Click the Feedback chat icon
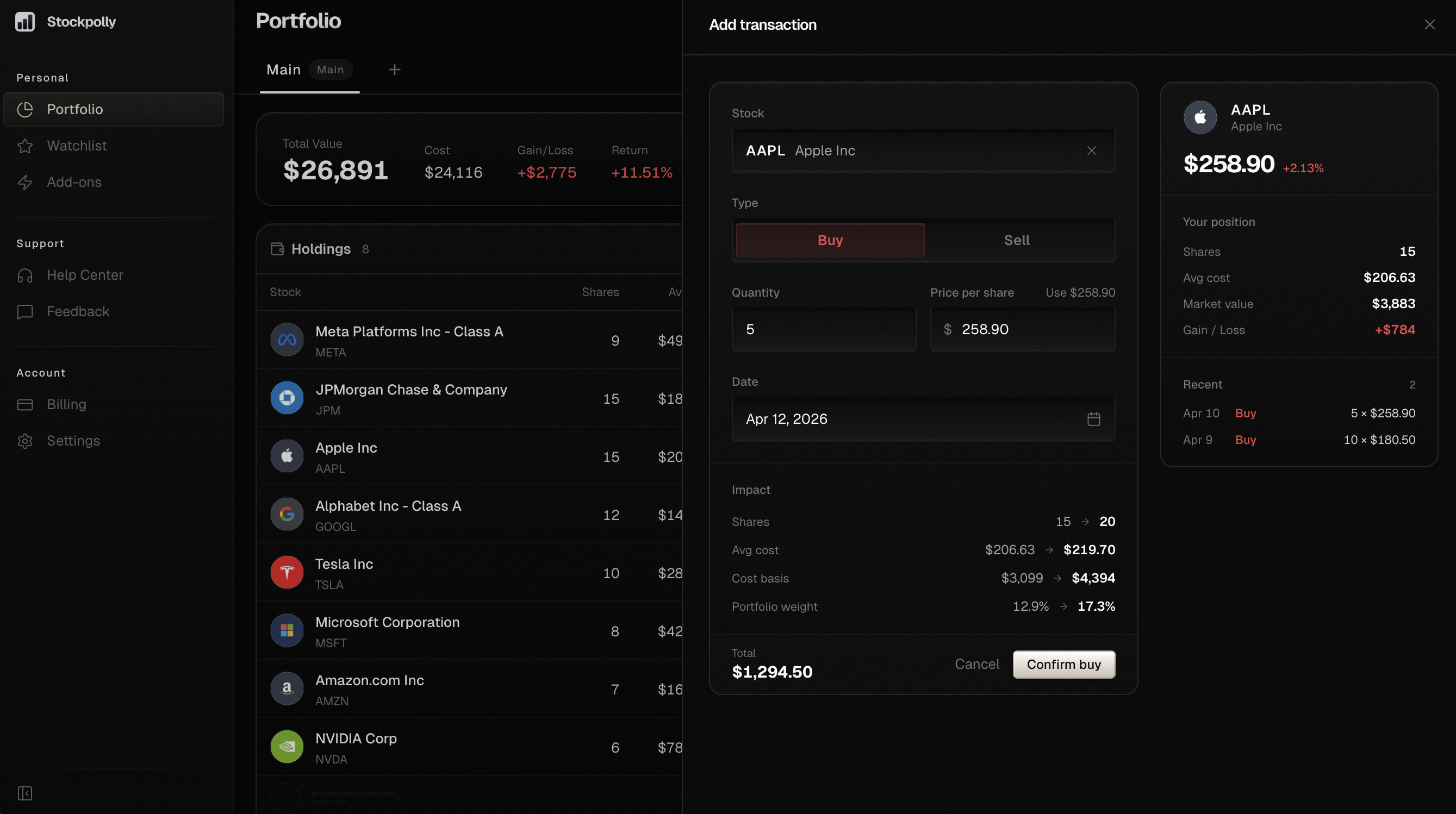 pyautogui.click(x=25, y=311)
